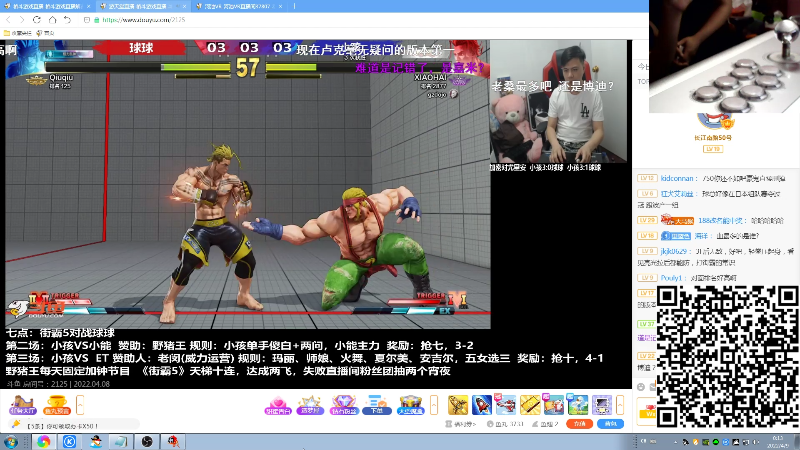Close the third browser tab
Image resolution: width=800 pixels, height=450 pixels.
pos(280,6)
